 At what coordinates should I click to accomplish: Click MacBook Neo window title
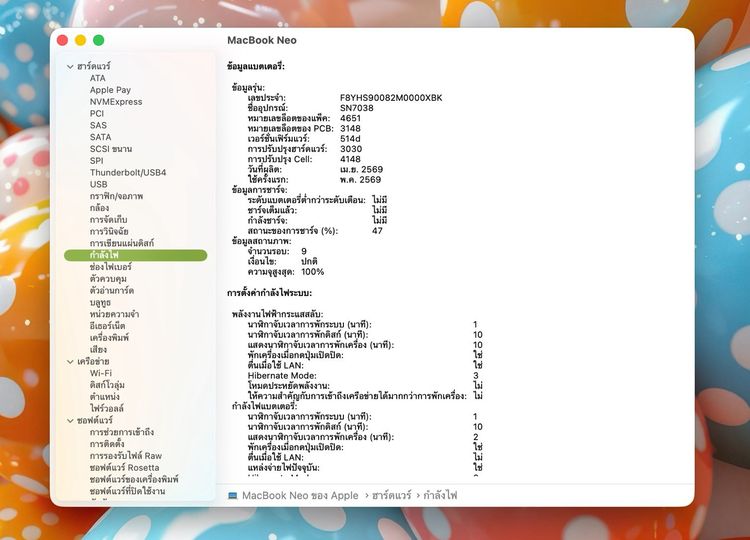(262, 40)
